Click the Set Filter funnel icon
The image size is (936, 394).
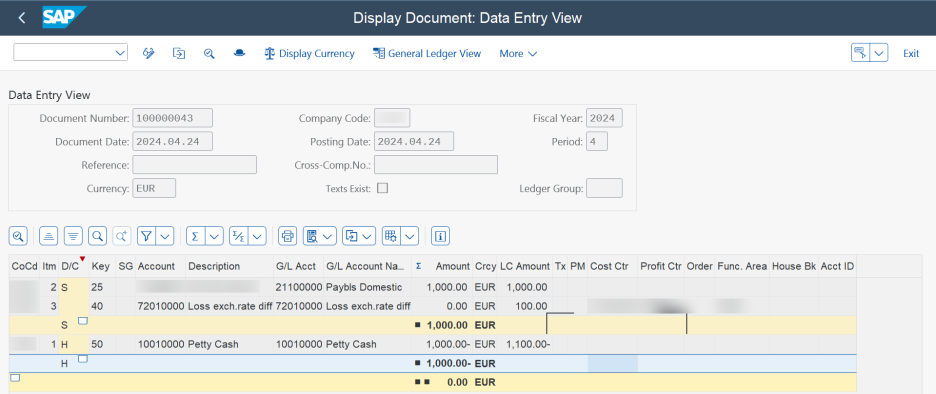click(x=147, y=236)
